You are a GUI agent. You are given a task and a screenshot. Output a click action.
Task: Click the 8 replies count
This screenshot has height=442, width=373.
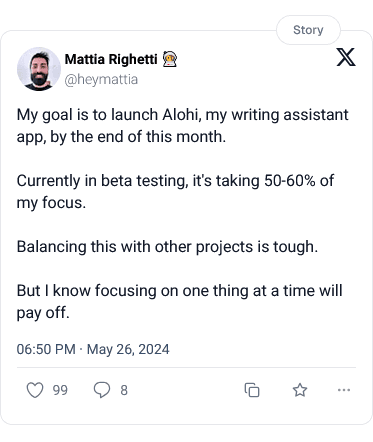pyautogui.click(x=124, y=390)
